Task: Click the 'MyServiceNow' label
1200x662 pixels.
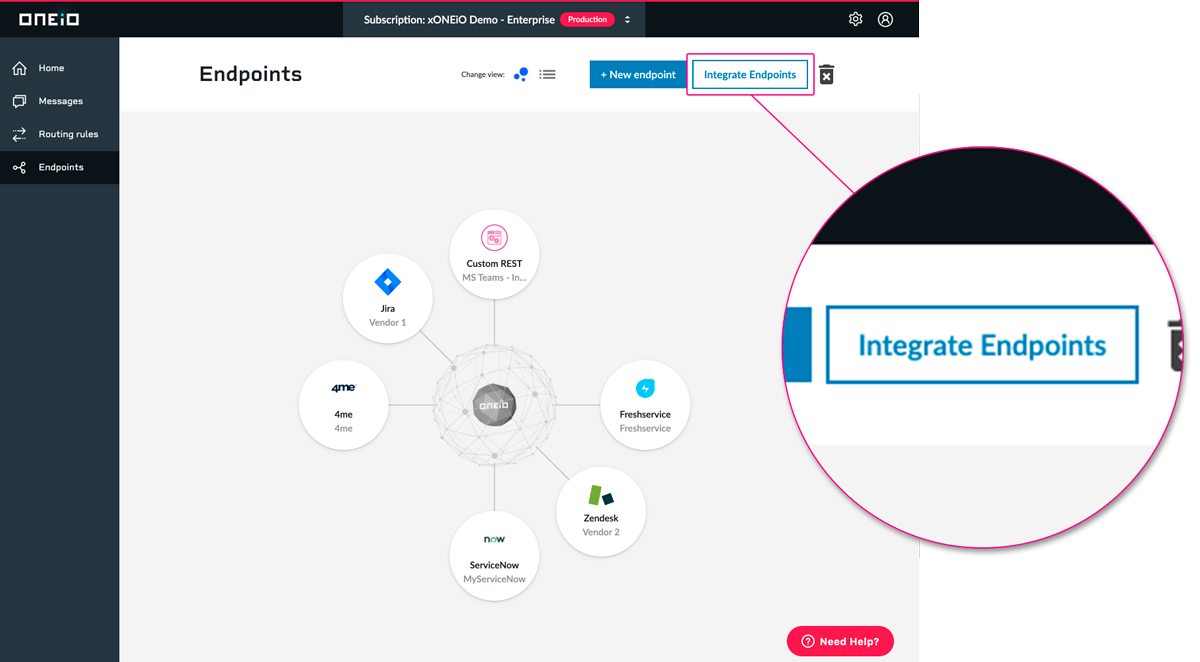Action: [x=494, y=579]
